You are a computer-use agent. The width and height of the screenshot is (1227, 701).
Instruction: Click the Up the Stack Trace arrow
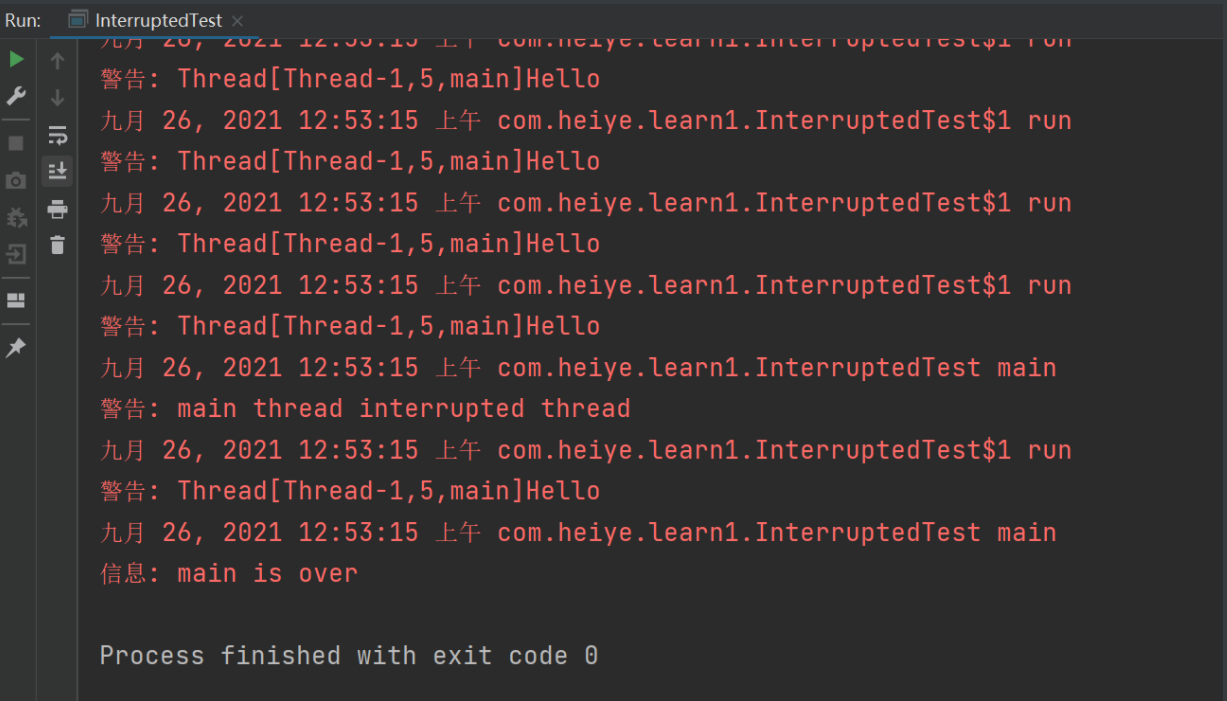(58, 61)
